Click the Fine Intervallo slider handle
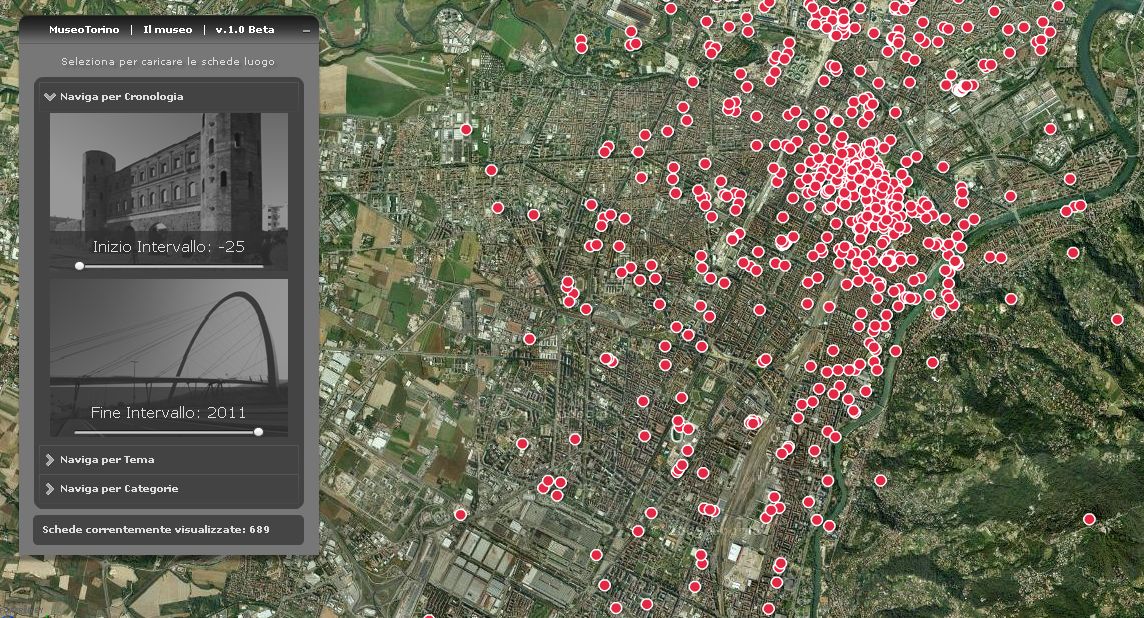 [x=258, y=432]
